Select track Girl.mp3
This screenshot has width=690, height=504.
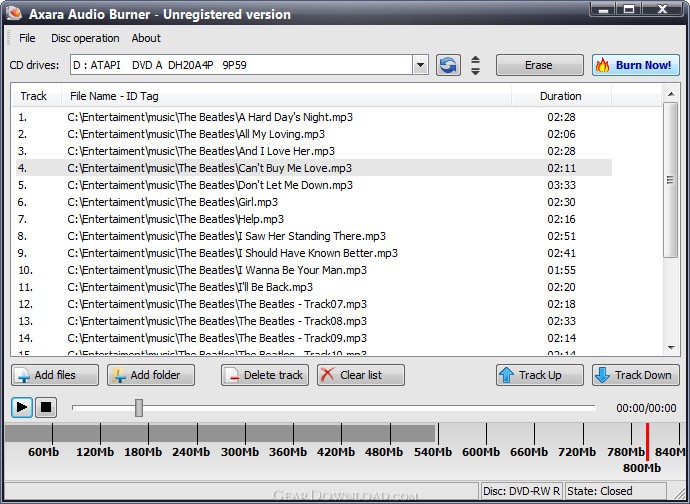tap(314, 202)
